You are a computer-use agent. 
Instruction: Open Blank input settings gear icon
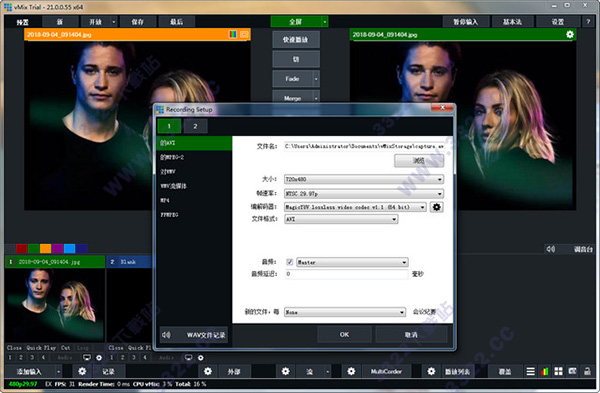pos(201,357)
